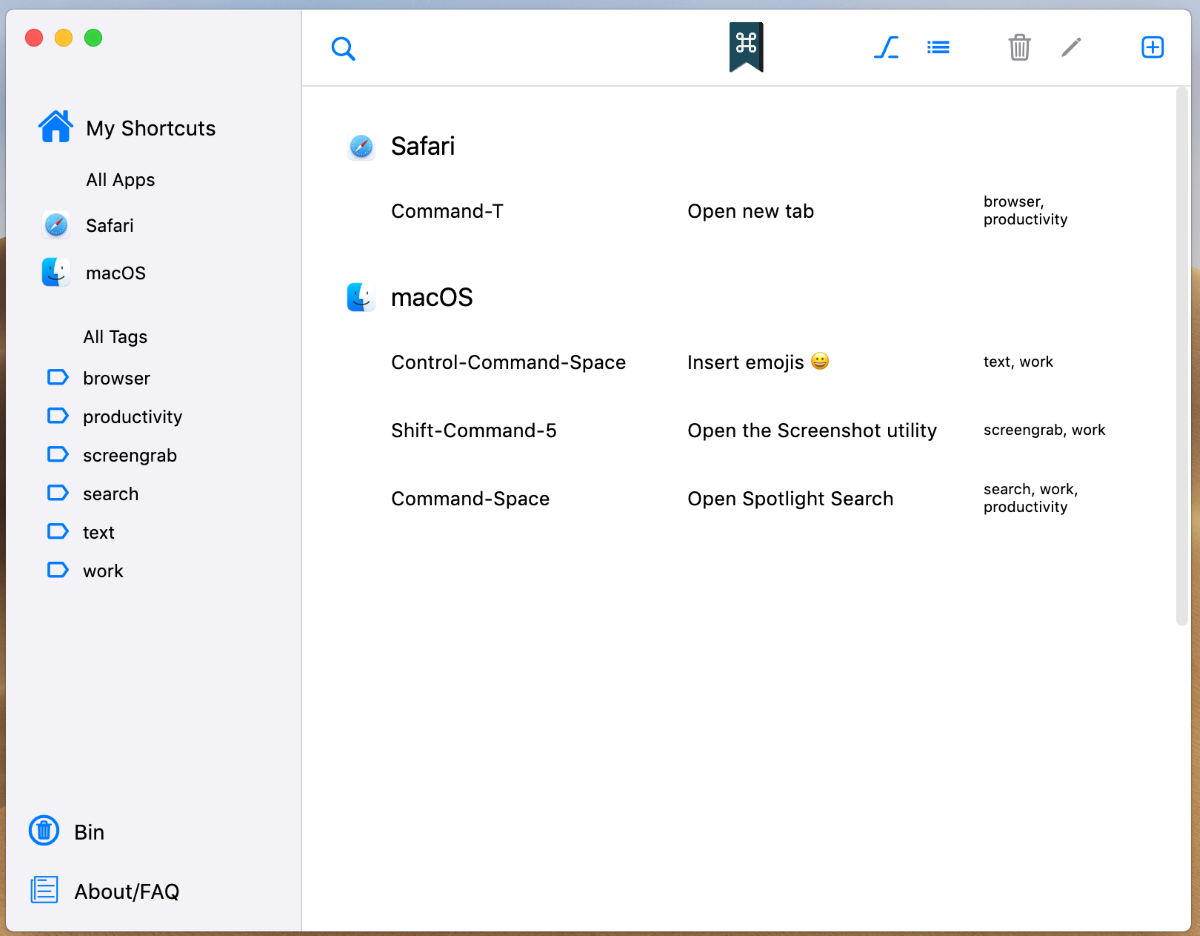Minimize window with yellow button

pyautogui.click(x=63, y=38)
